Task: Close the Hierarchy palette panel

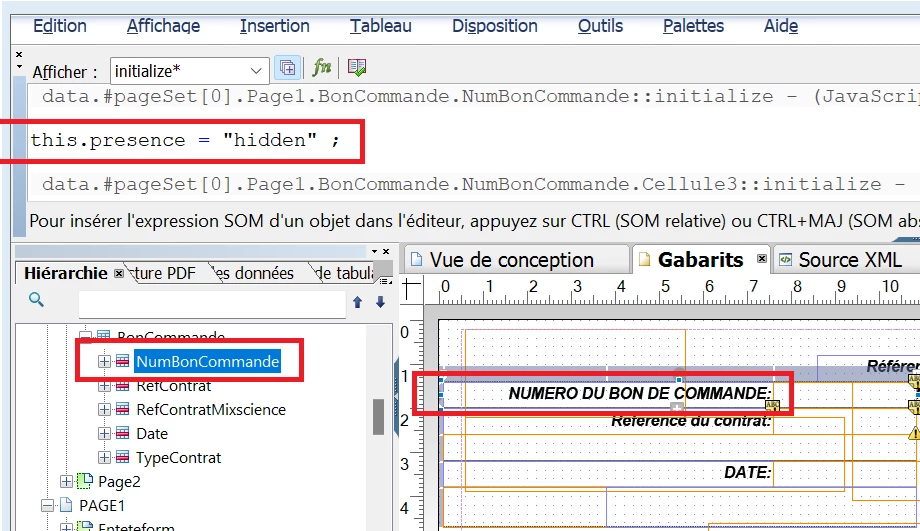Action: pyautogui.click(x=386, y=251)
